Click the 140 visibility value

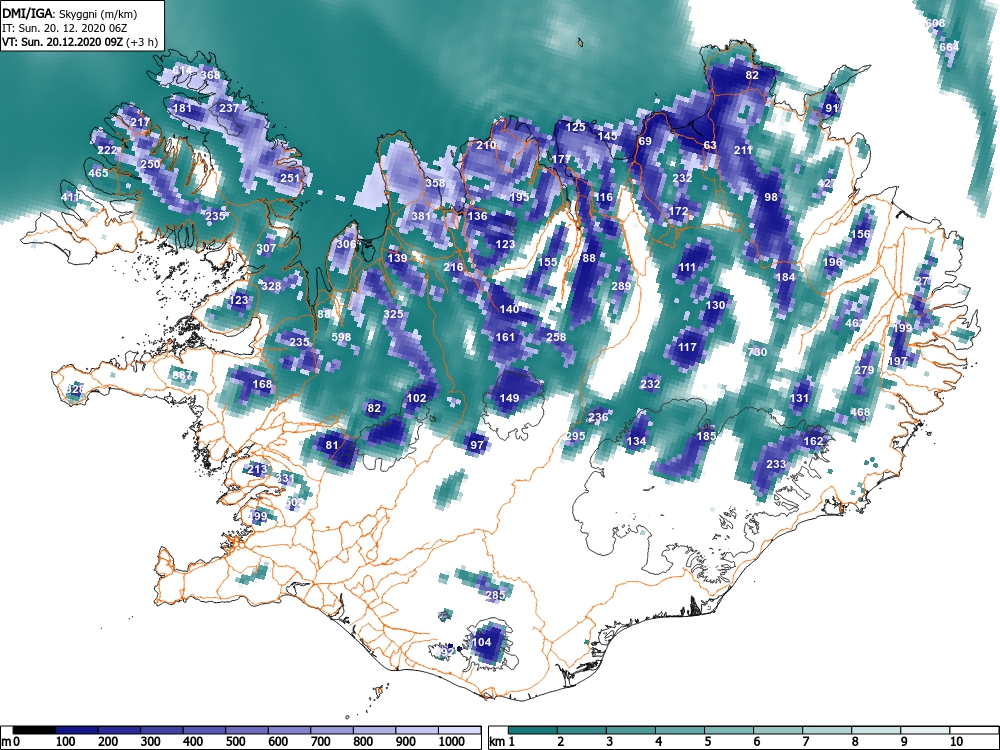(509, 309)
